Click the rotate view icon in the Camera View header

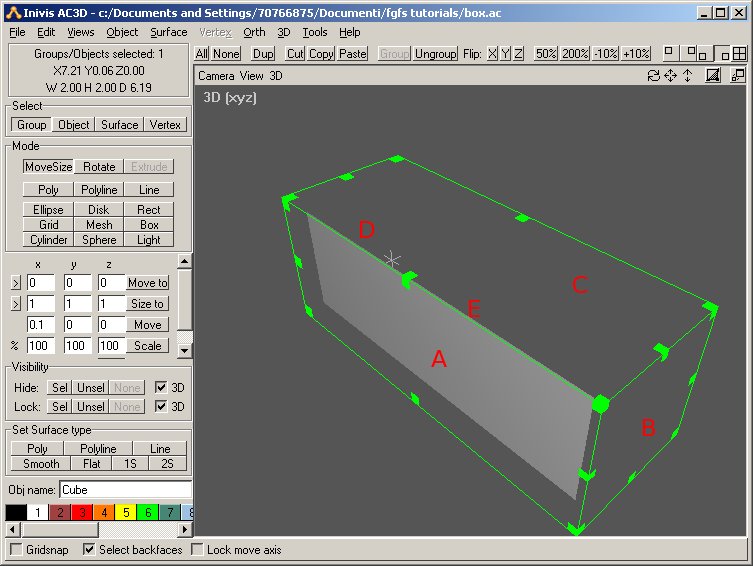653,75
